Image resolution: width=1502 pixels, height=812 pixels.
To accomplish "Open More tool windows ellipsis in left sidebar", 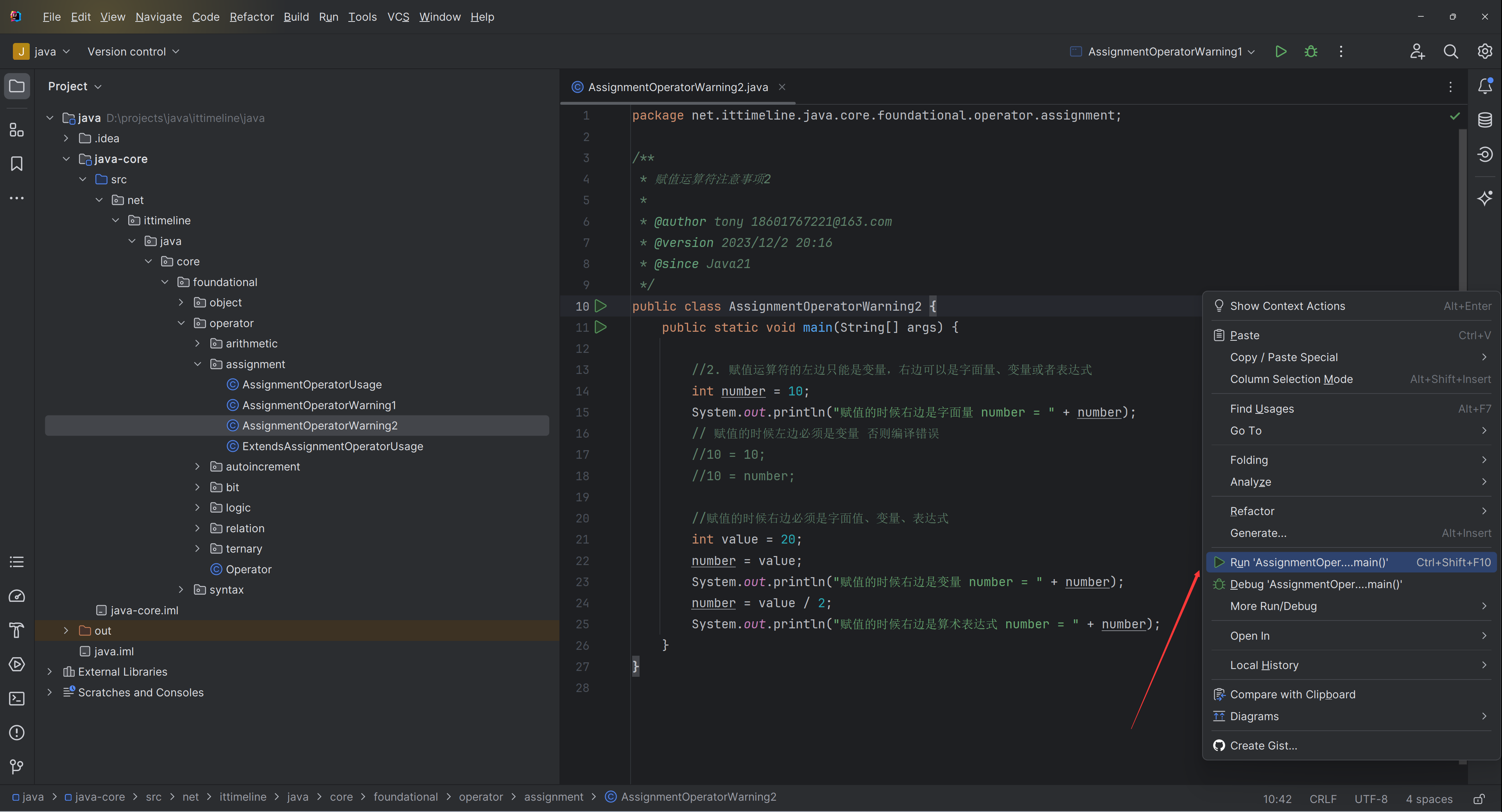I will click(17, 198).
